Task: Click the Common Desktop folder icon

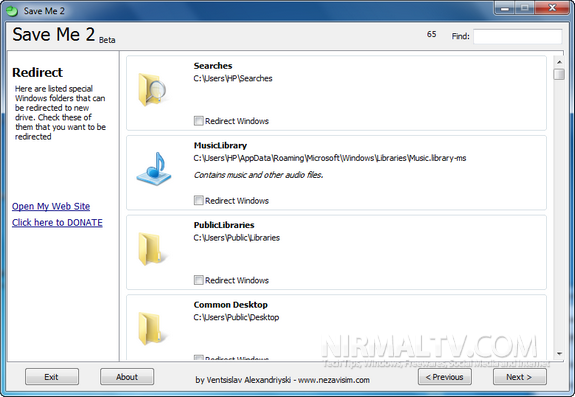Action: [152, 328]
